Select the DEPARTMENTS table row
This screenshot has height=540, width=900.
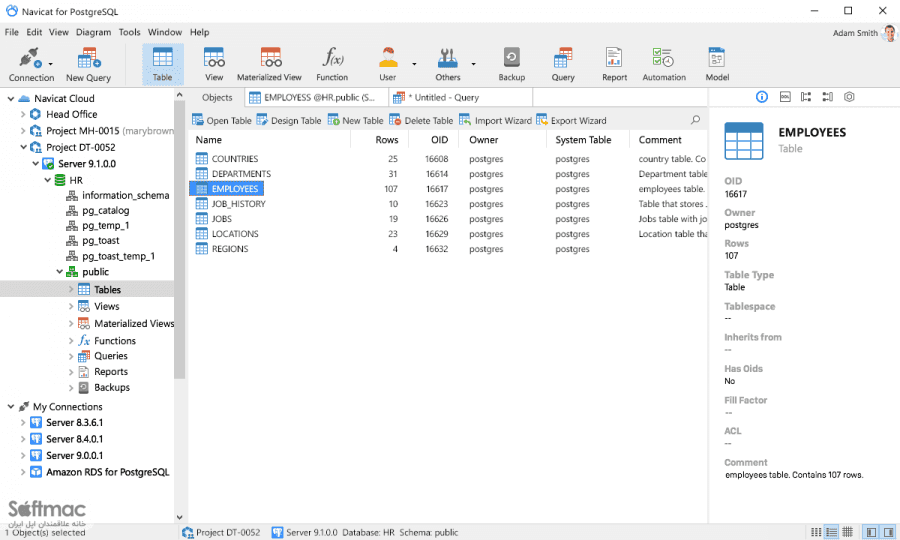tap(448, 174)
